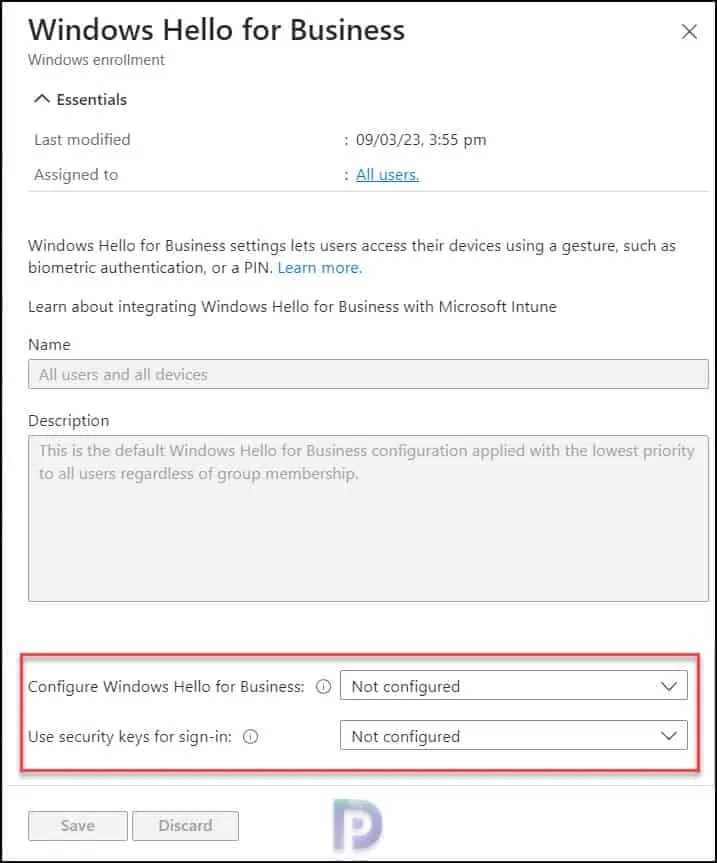View info tooltip for Use security keys setting
717x863 pixels.
(250, 737)
